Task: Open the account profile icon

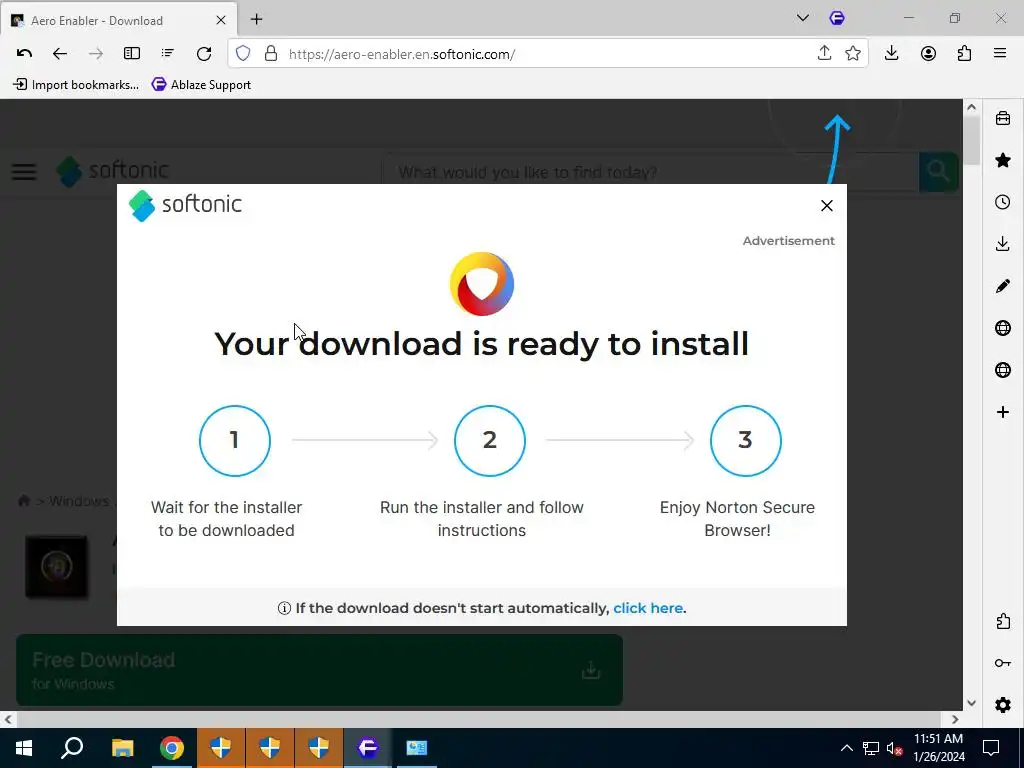Action: (928, 54)
